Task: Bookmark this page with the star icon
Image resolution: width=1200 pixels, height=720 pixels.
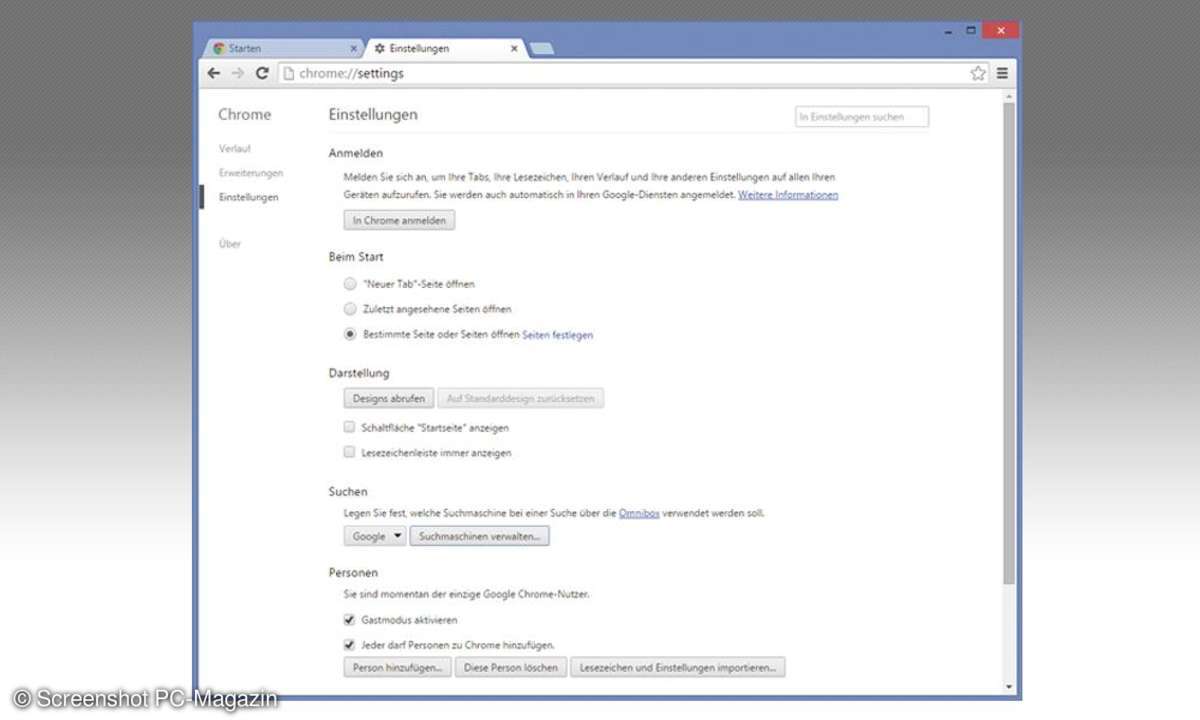Action: pyautogui.click(x=978, y=73)
